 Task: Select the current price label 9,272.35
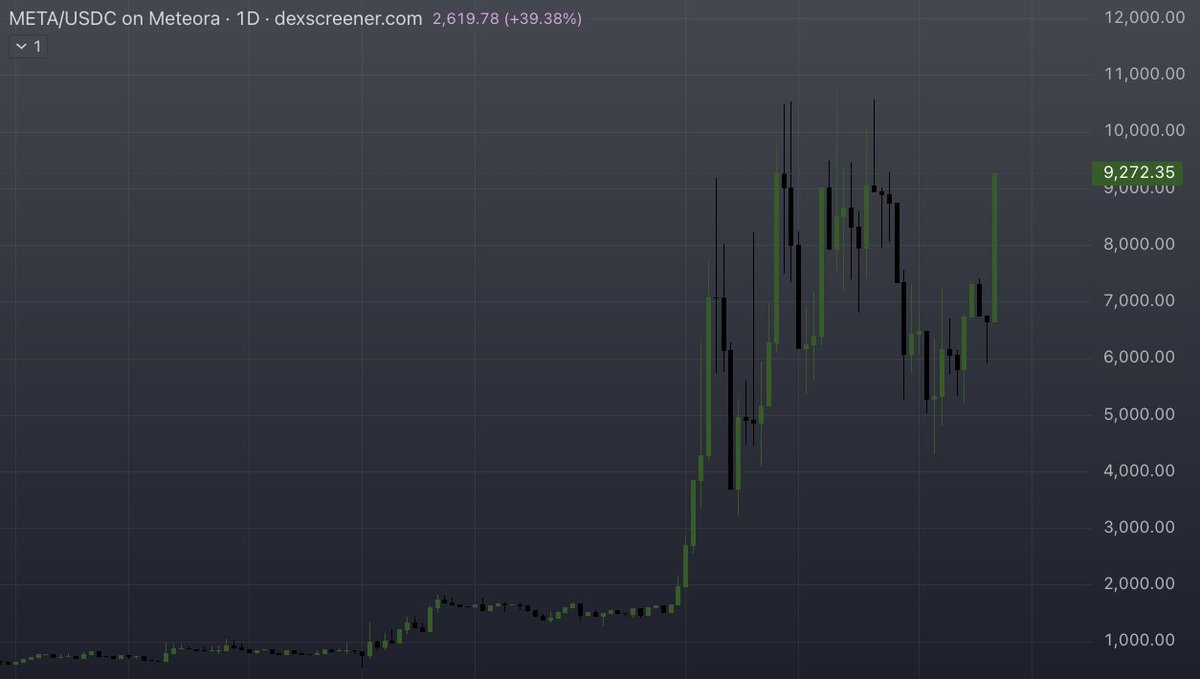coord(1137,173)
